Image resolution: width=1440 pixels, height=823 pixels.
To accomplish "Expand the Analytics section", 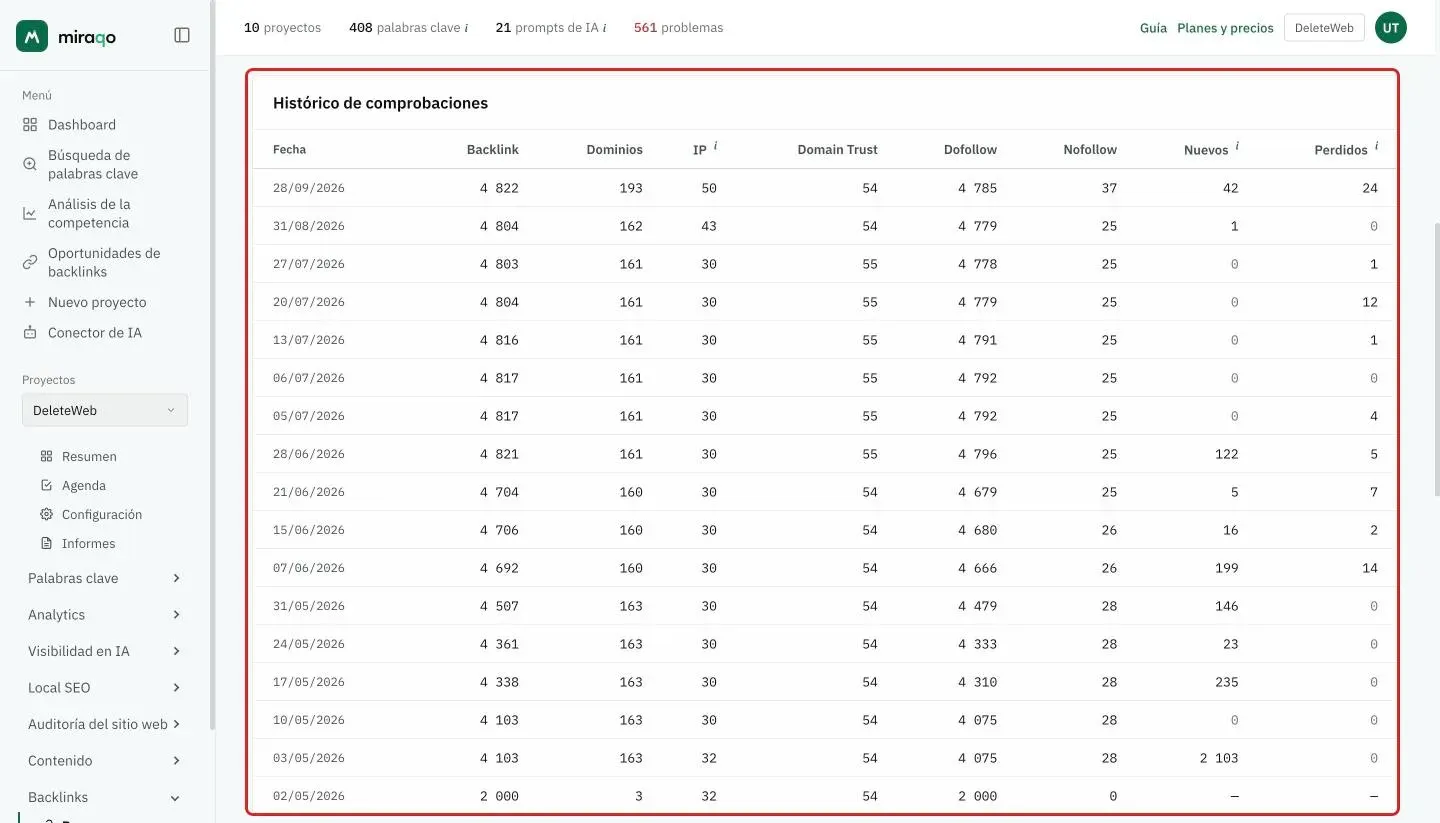I will click(x=104, y=615).
